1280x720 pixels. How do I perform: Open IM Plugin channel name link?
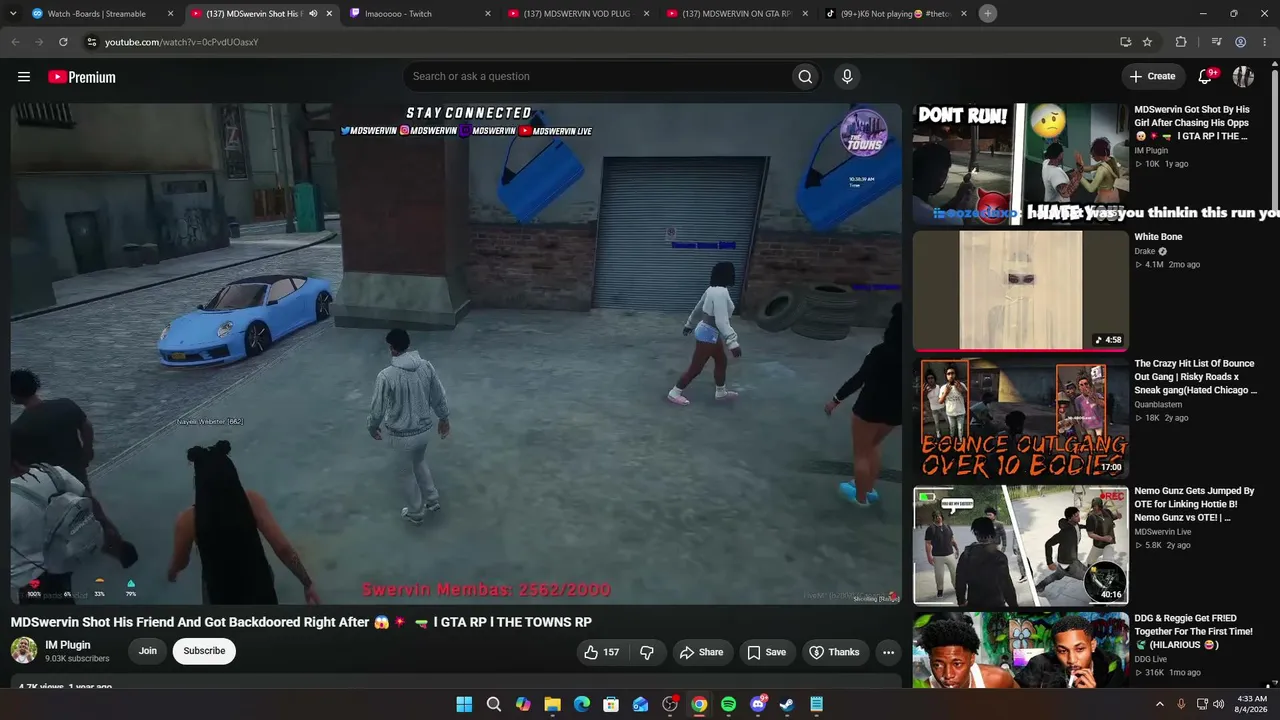pos(68,645)
